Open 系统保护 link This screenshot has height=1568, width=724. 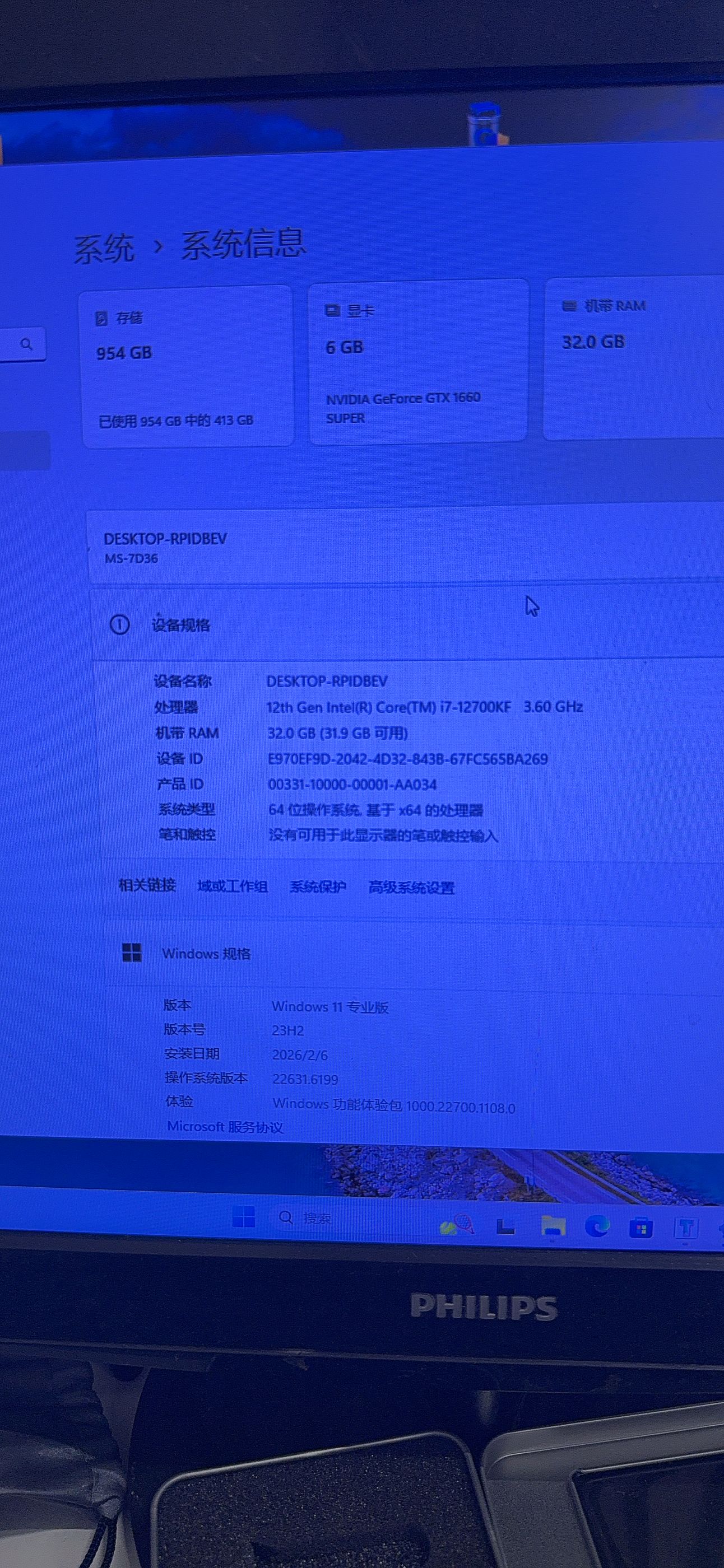(318, 887)
